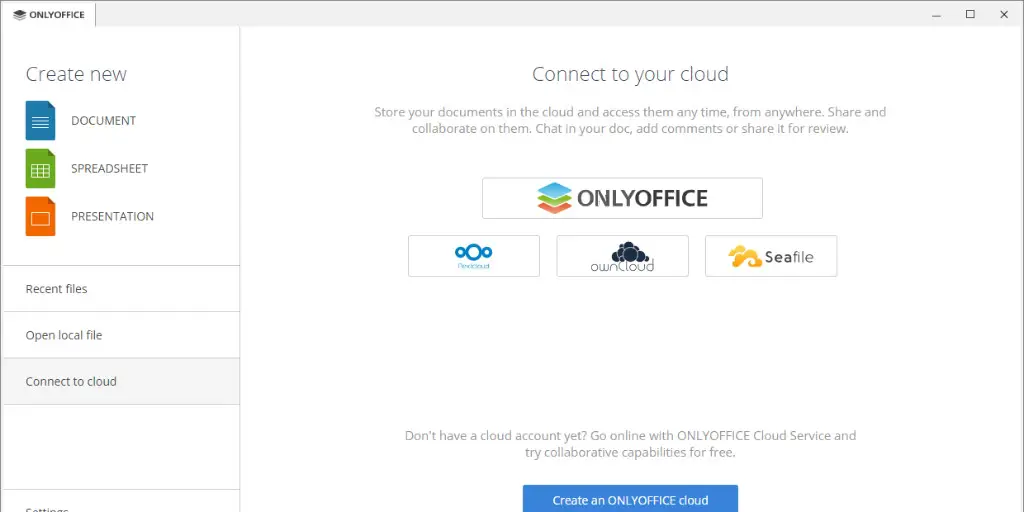Open the Recent files section

tap(121, 289)
